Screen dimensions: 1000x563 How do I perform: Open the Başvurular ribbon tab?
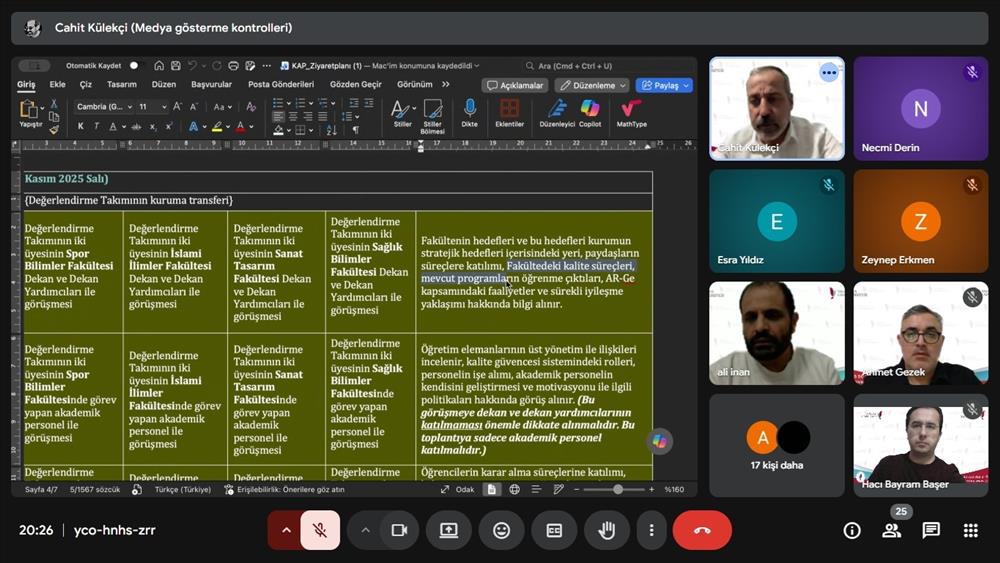click(211, 85)
